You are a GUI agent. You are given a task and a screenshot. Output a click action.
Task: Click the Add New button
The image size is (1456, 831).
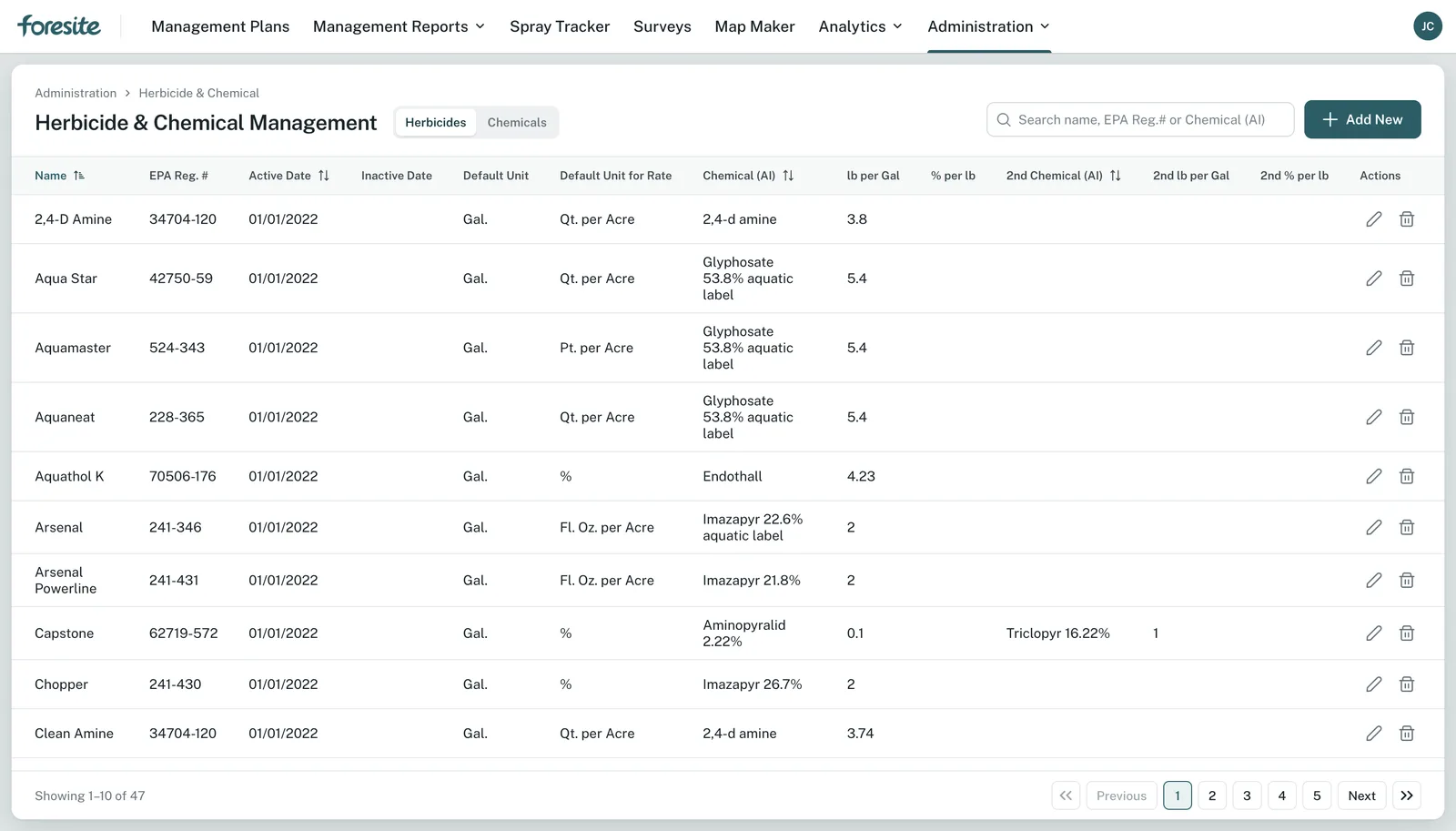(x=1362, y=119)
